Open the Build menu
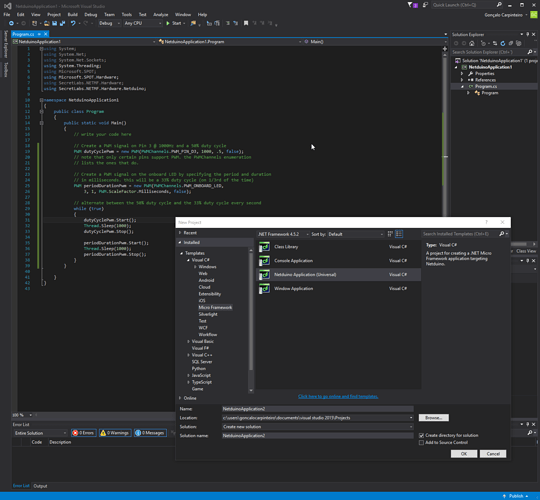540x500 pixels. (73, 14)
